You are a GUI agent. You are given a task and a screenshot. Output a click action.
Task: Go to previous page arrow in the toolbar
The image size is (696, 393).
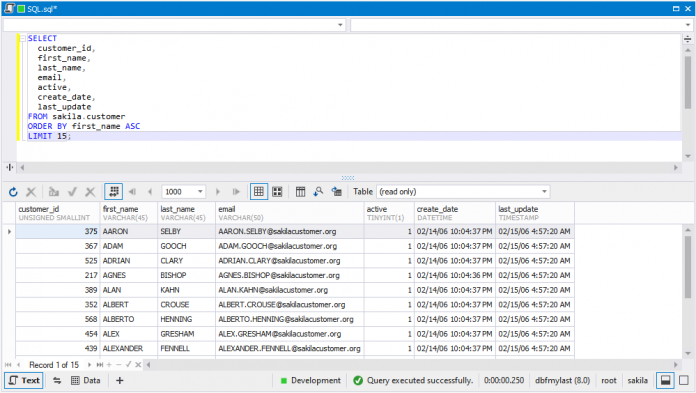tap(150, 192)
